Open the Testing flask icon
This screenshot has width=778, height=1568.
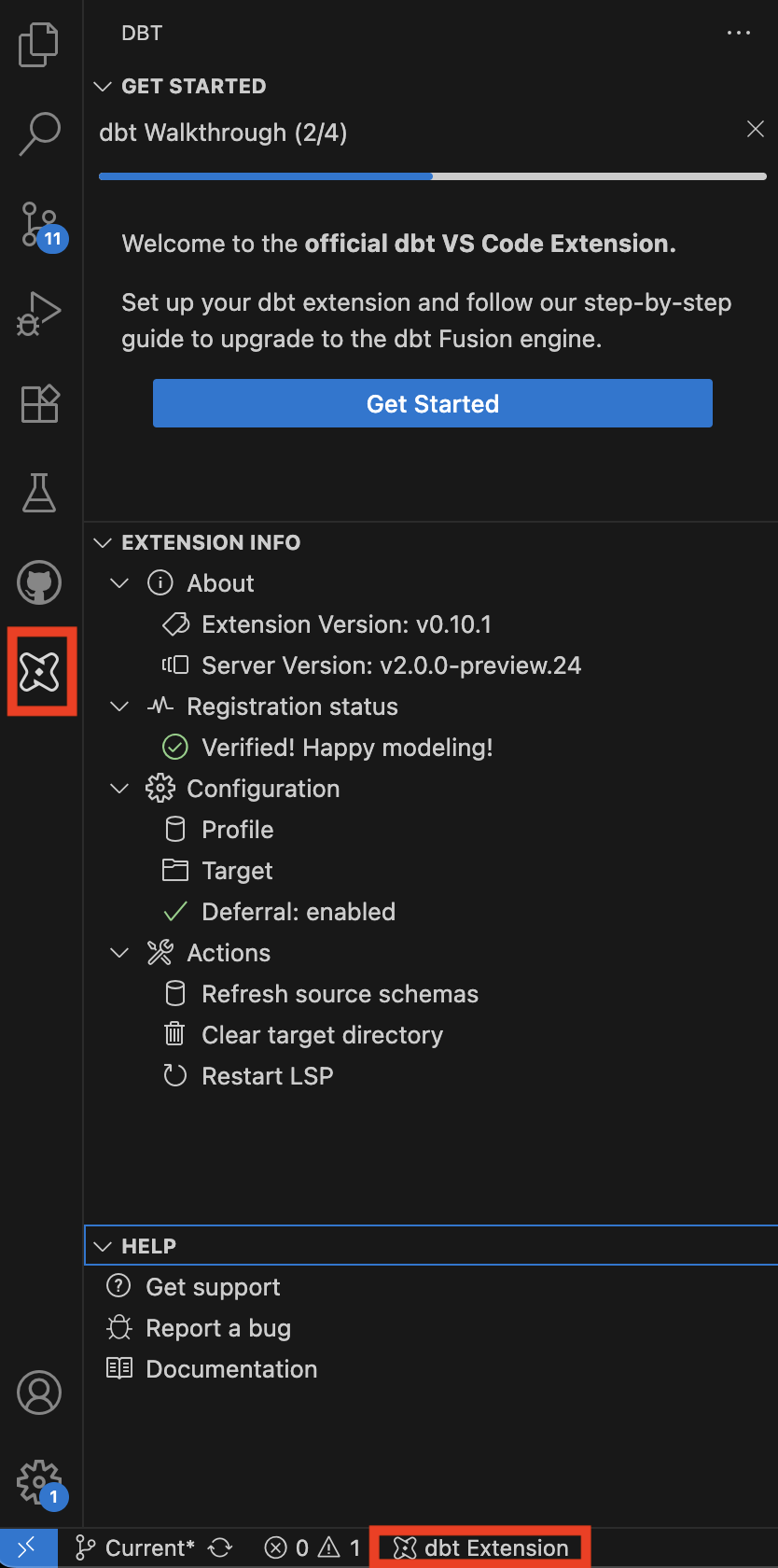(x=39, y=493)
